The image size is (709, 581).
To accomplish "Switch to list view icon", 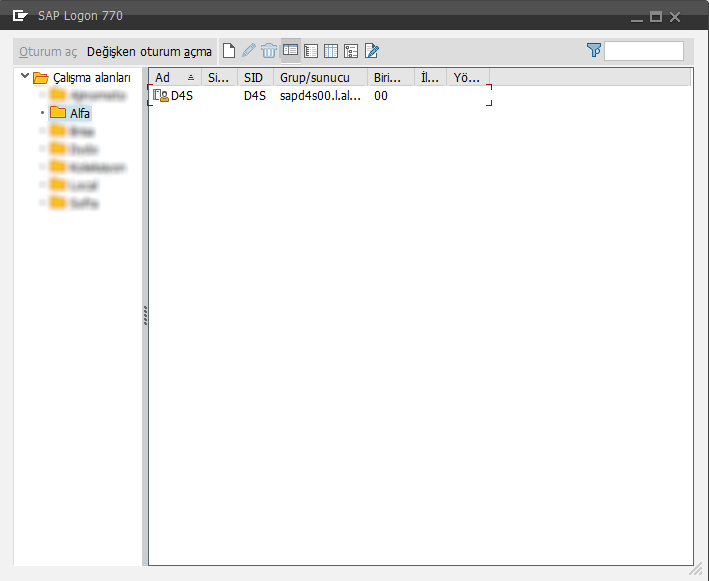I will [x=311, y=51].
